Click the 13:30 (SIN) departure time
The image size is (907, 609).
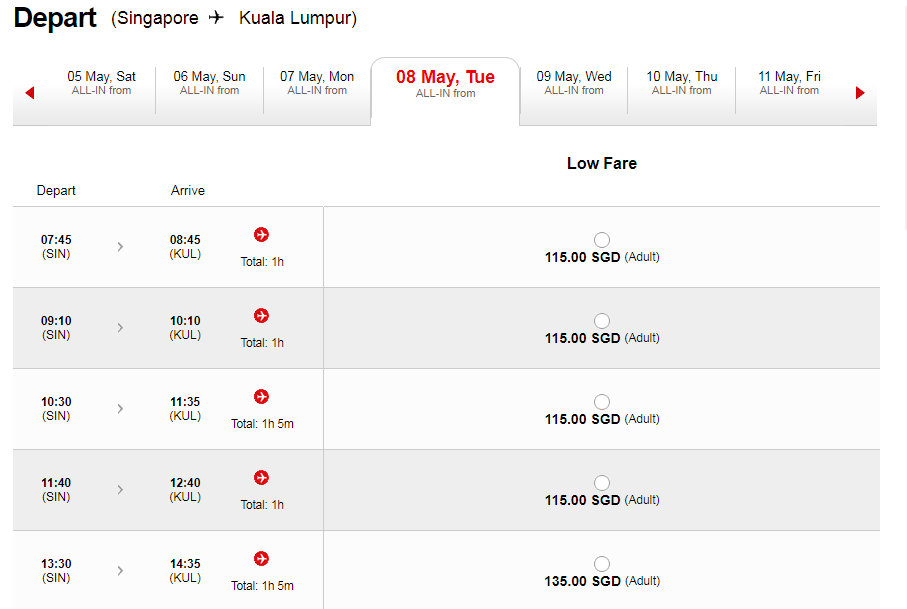(56, 570)
